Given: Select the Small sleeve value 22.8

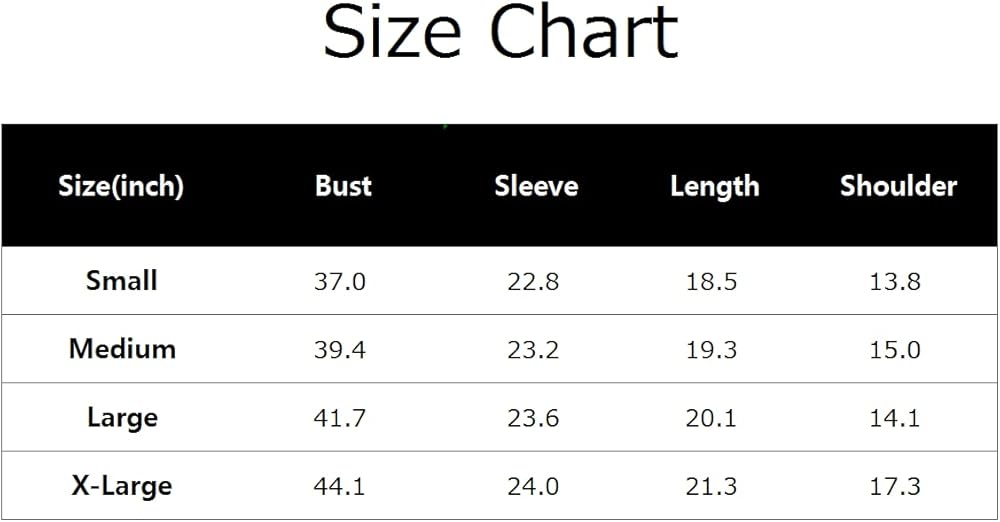Looking at the screenshot, I should (533, 282).
